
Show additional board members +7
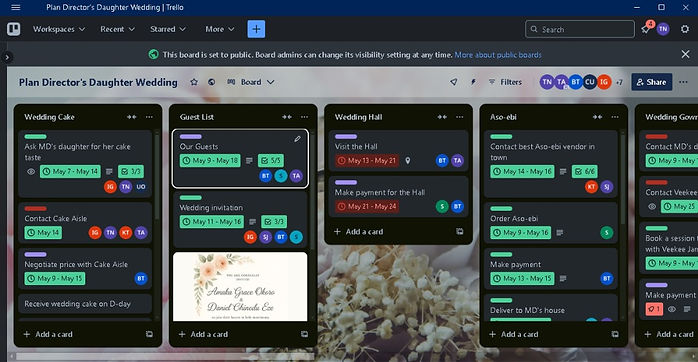pyautogui.click(x=619, y=82)
